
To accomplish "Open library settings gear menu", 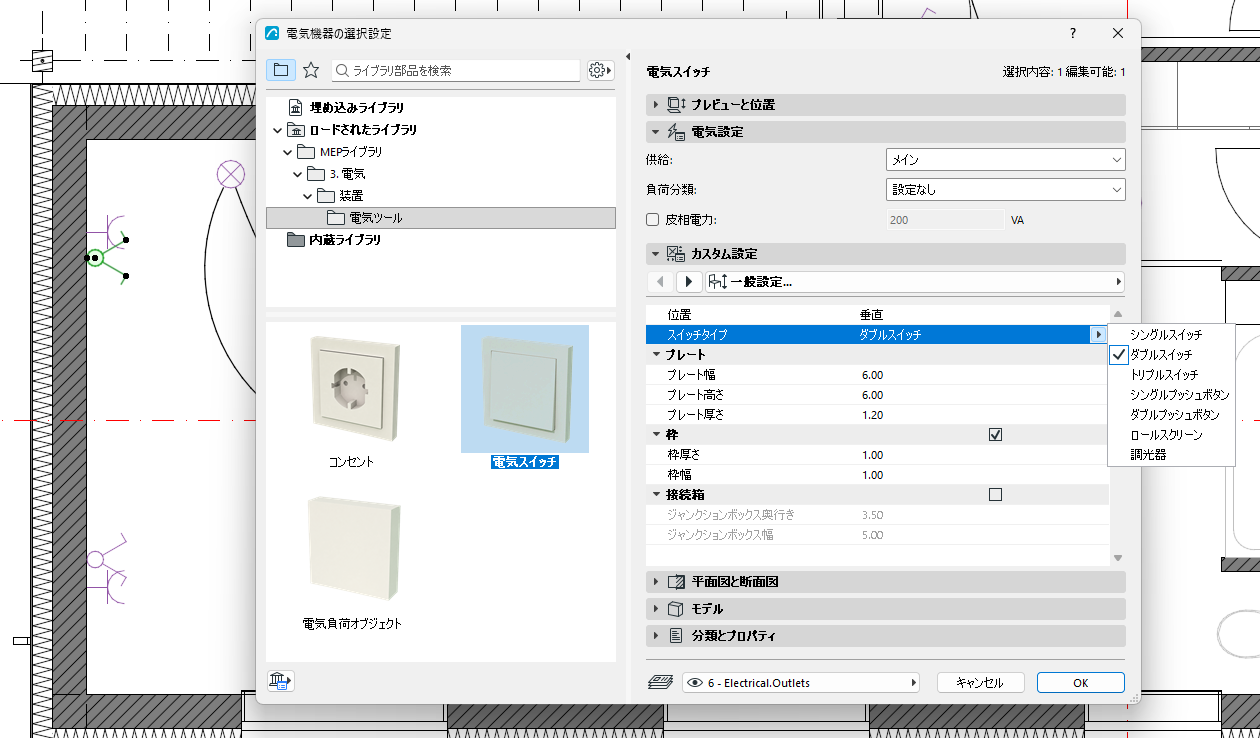I will tap(600, 70).
